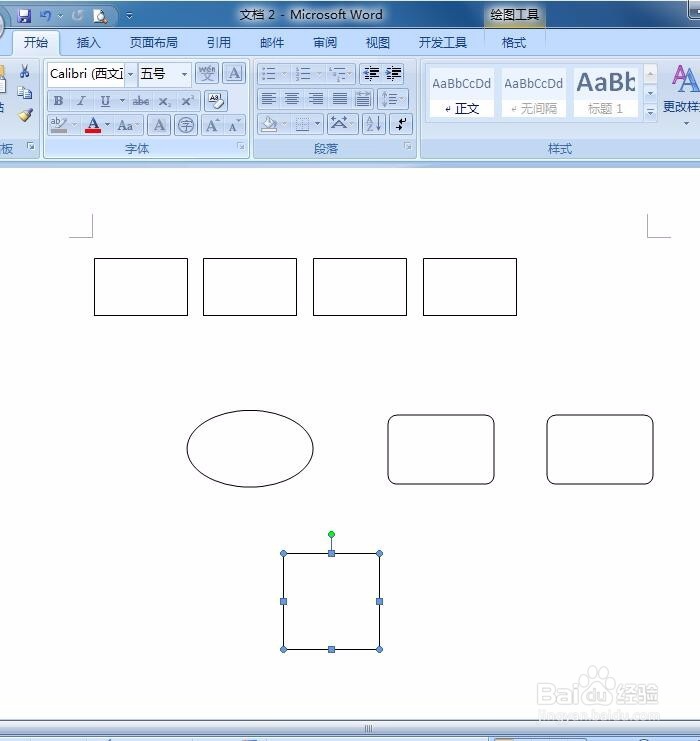This screenshot has width=700, height=741.
Task: Clear formatting with the eraser icon
Action: click(x=216, y=101)
